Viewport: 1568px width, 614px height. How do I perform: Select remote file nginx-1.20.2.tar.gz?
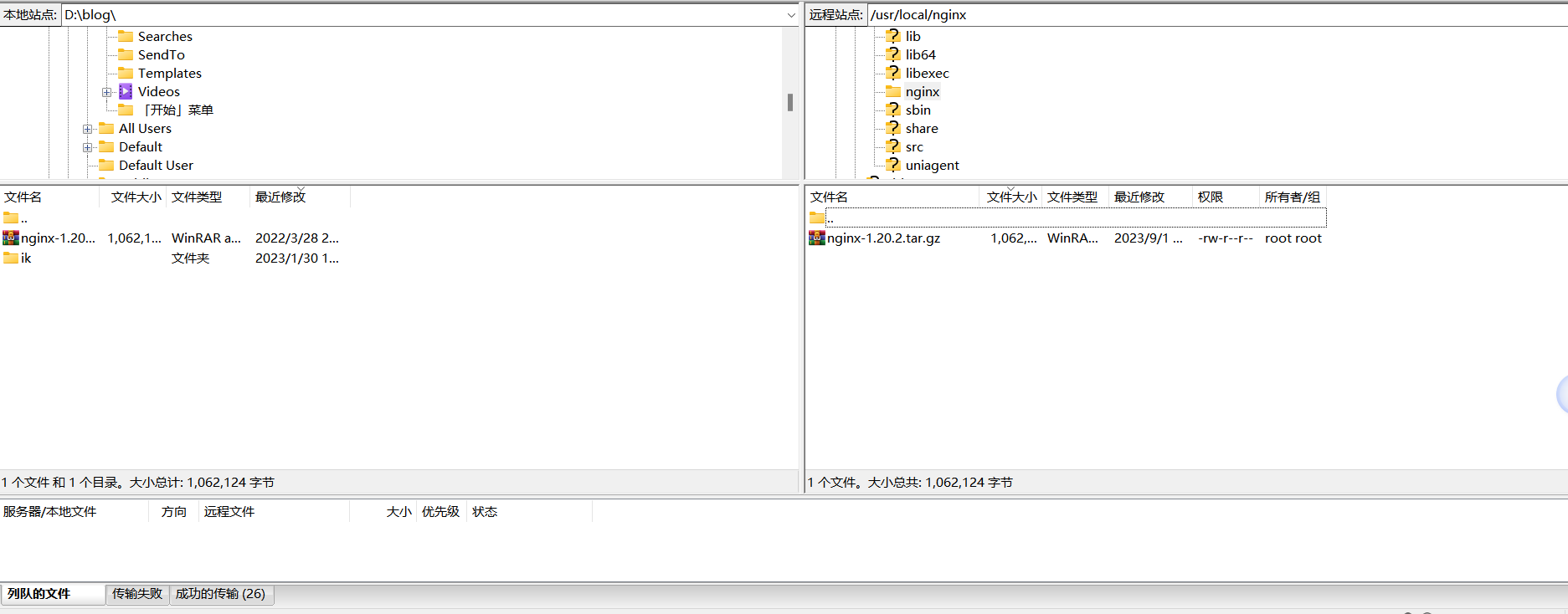click(x=884, y=238)
